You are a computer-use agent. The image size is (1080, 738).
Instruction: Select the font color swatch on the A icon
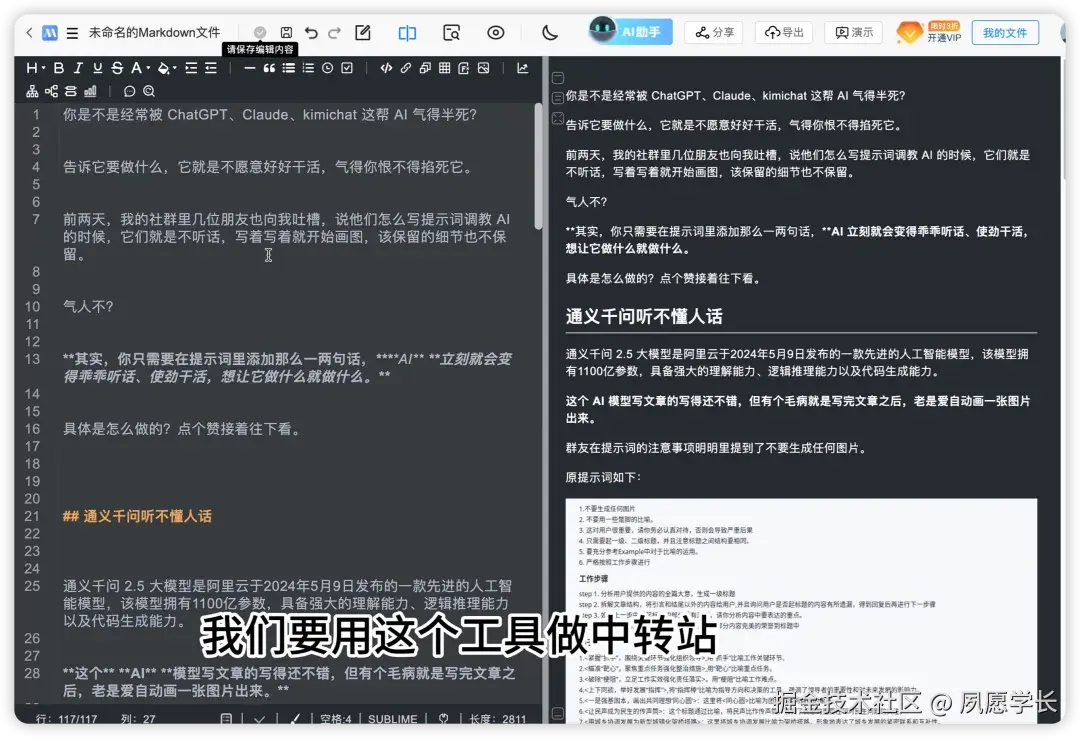(x=134, y=68)
